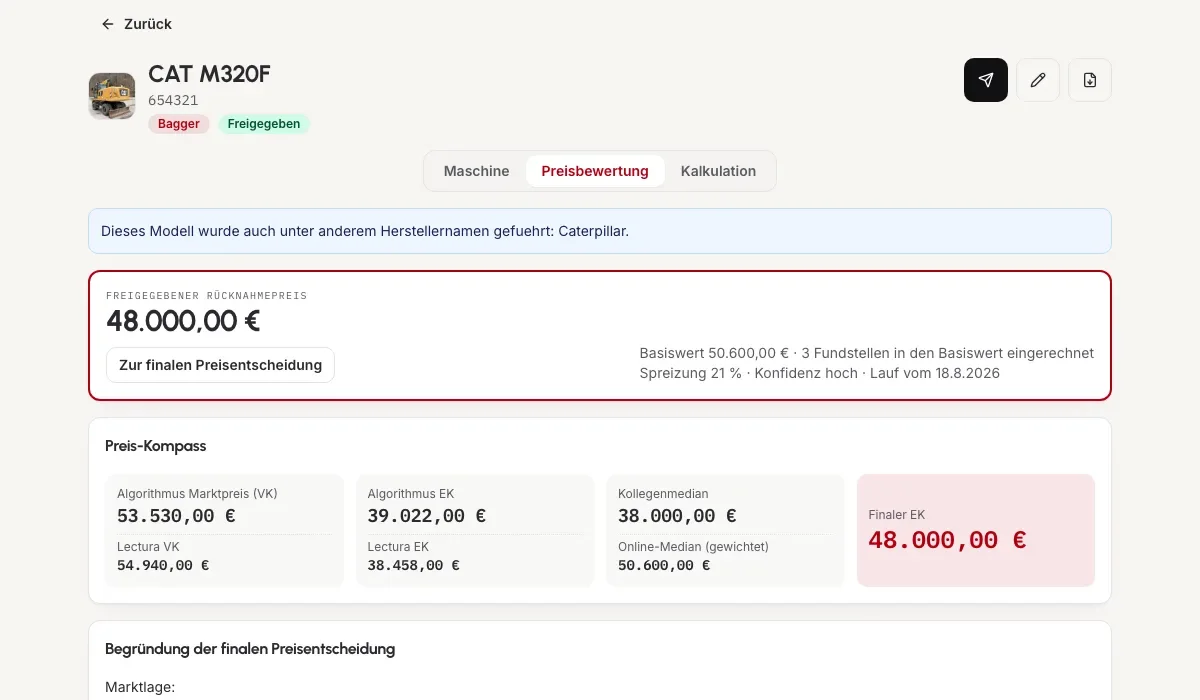Click Begründung der finalen Preisentscheidung heading
Image resolution: width=1200 pixels, height=700 pixels.
(250, 649)
